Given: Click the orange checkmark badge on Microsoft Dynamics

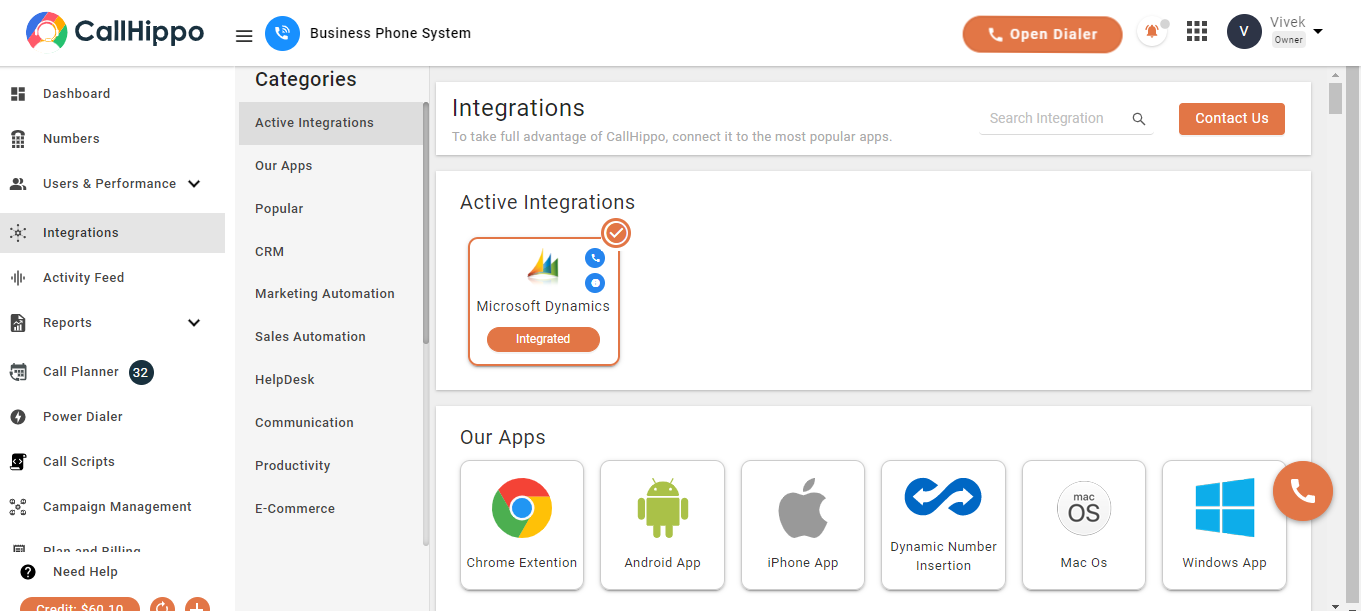Looking at the screenshot, I should pyautogui.click(x=617, y=233).
